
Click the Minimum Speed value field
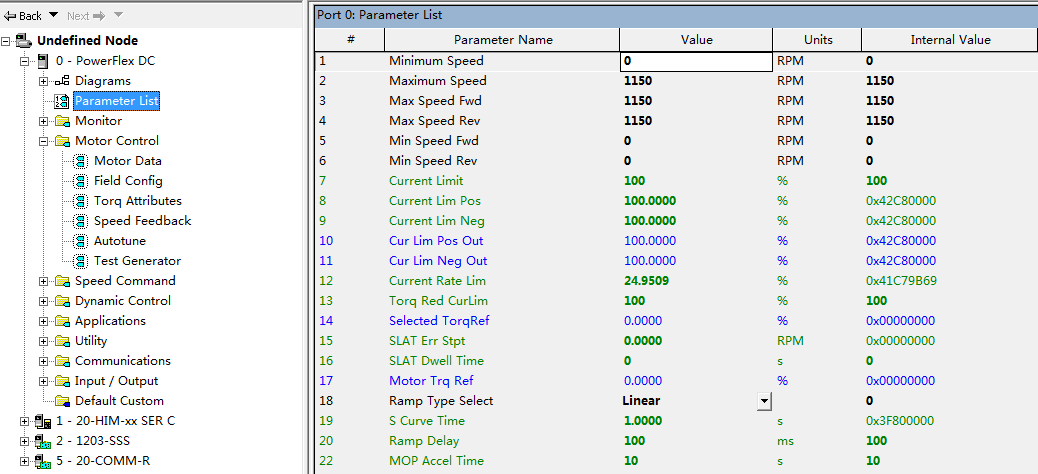click(x=696, y=61)
